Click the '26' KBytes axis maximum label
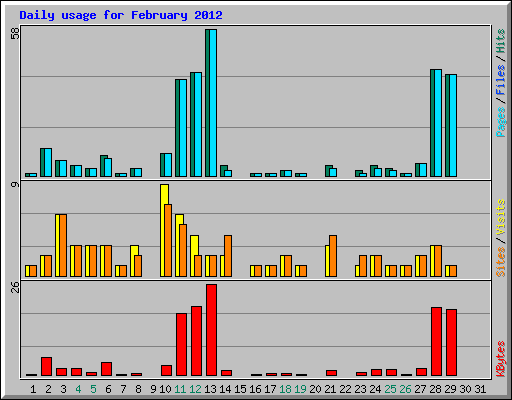The height and width of the screenshot is (400, 512). tap(15, 287)
